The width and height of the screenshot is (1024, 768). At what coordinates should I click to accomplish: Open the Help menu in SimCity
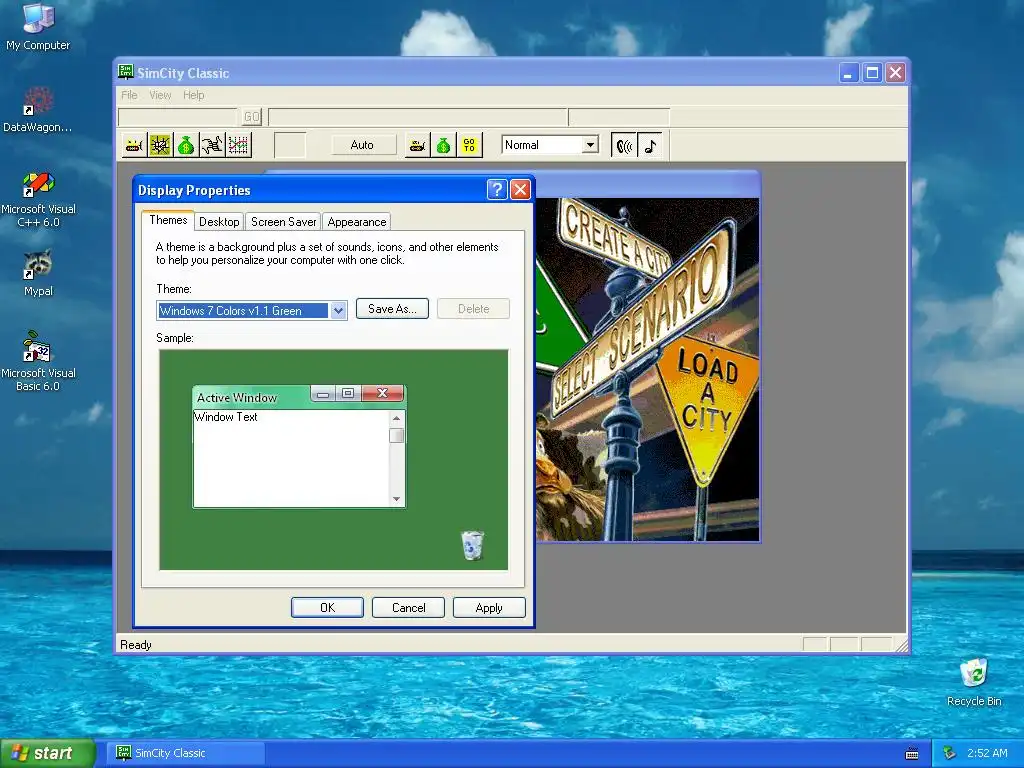pos(193,95)
